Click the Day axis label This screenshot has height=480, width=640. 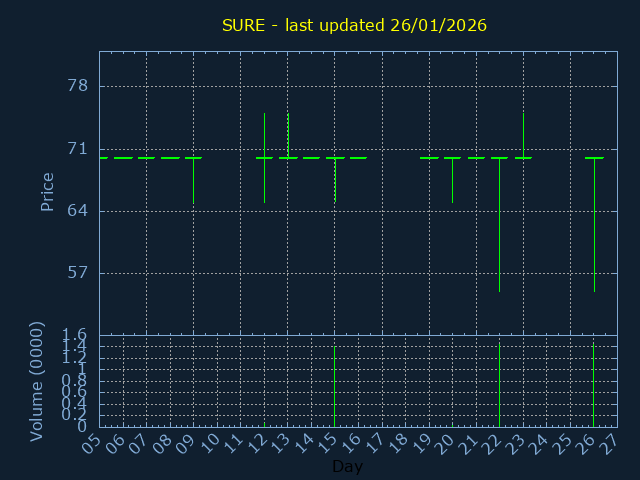pos(347,467)
